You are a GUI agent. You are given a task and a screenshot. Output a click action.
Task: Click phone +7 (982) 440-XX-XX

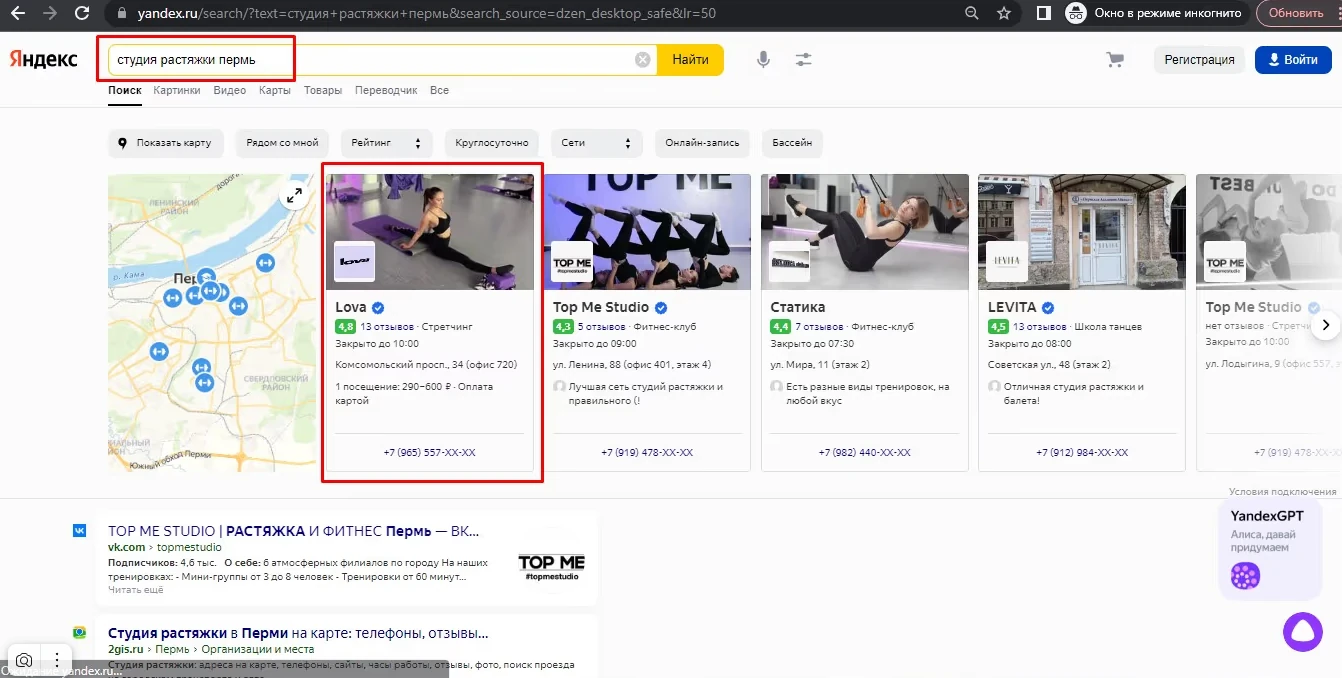pyautogui.click(x=864, y=452)
